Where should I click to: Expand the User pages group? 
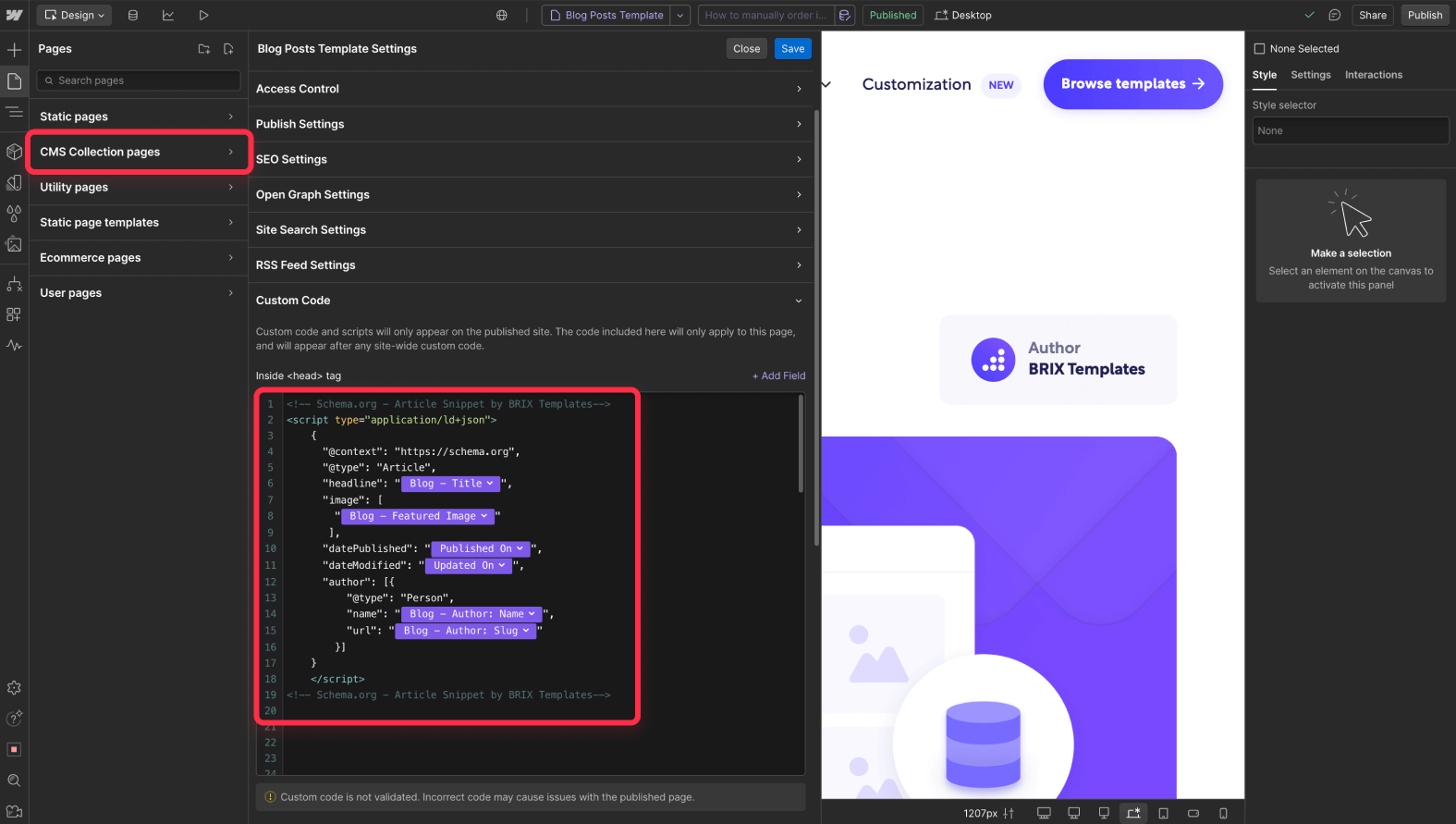138,292
